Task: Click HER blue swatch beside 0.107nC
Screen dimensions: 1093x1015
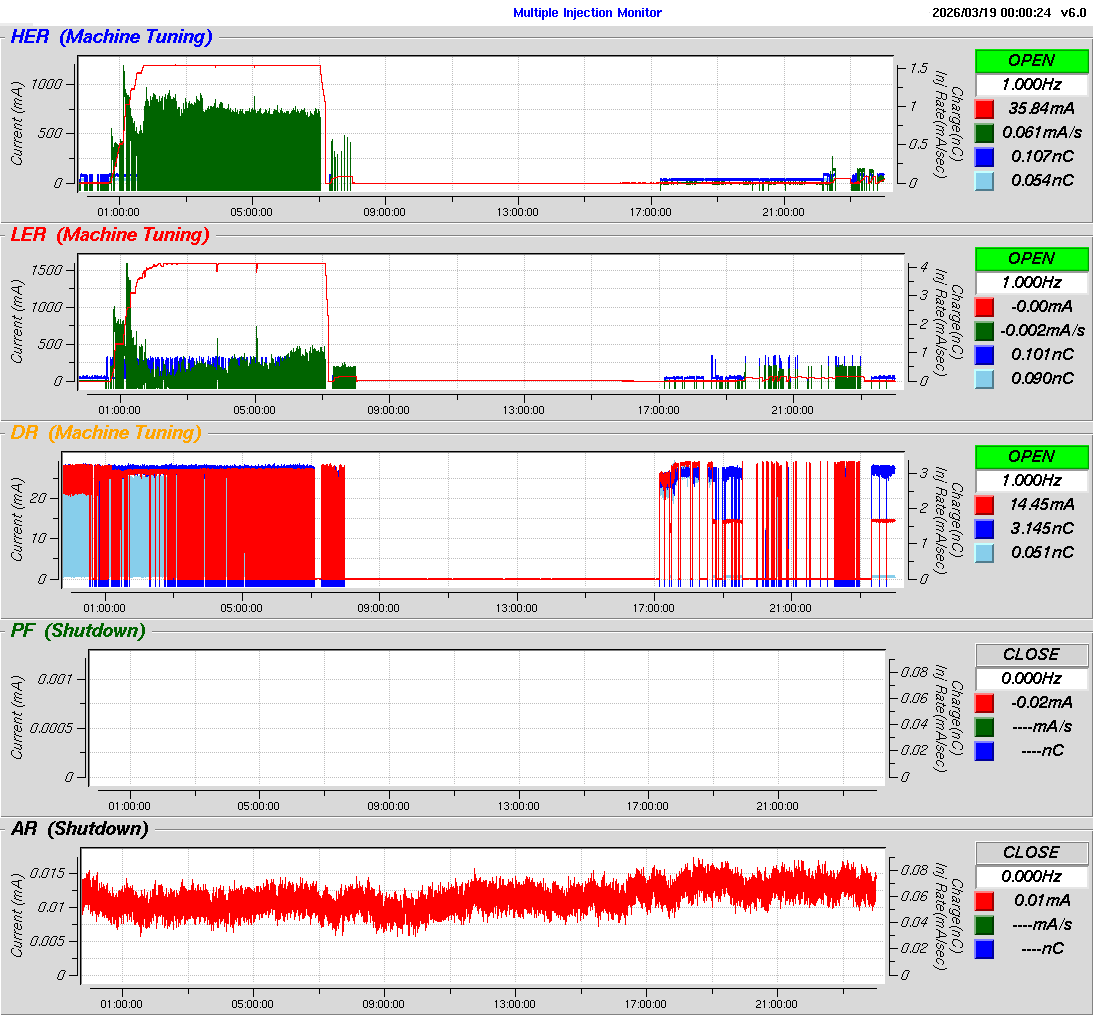Action: click(985, 156)
